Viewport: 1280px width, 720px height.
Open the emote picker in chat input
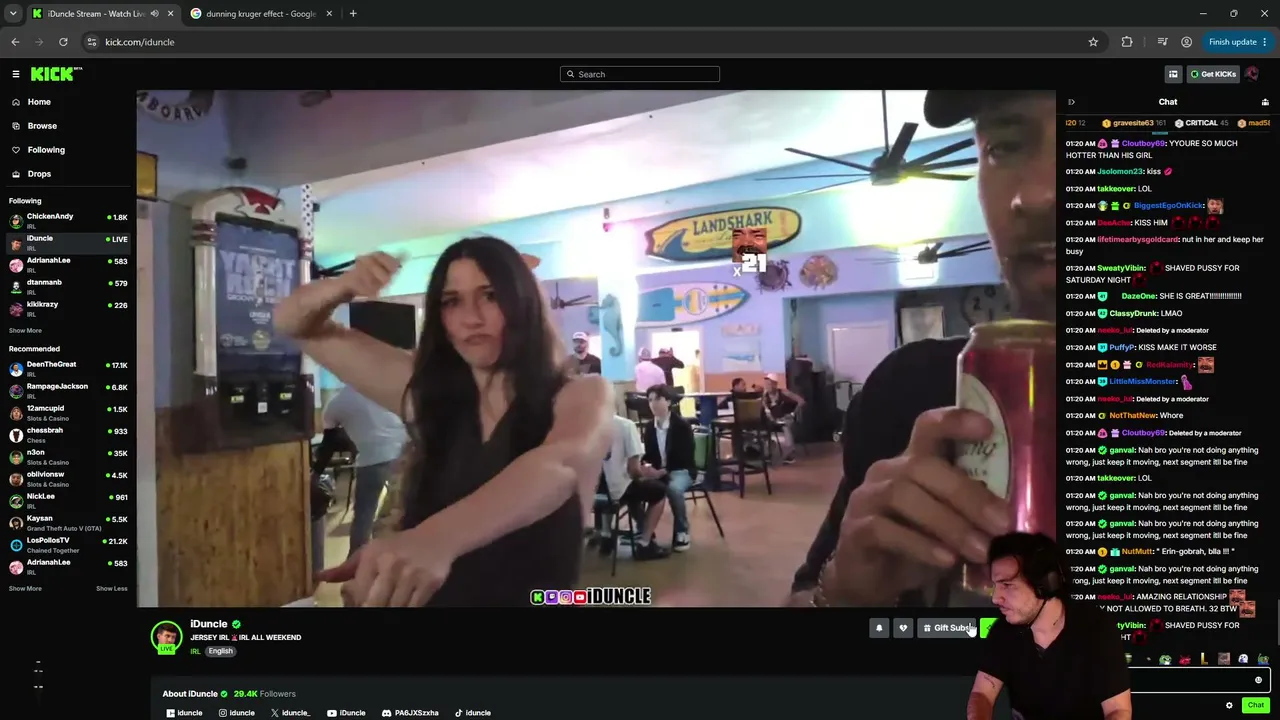[x=1258, y=680]
